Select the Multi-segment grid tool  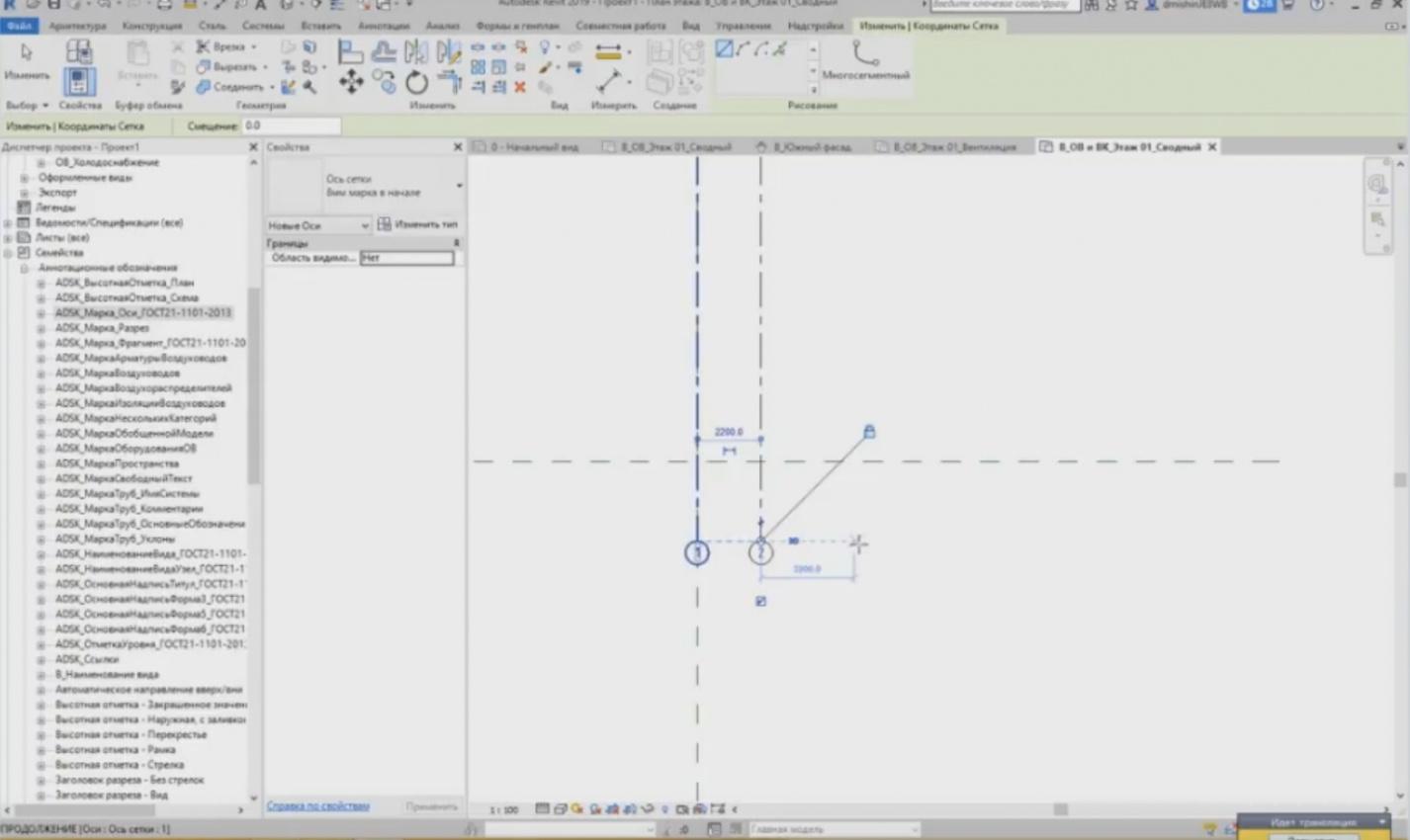pos(865,59)
